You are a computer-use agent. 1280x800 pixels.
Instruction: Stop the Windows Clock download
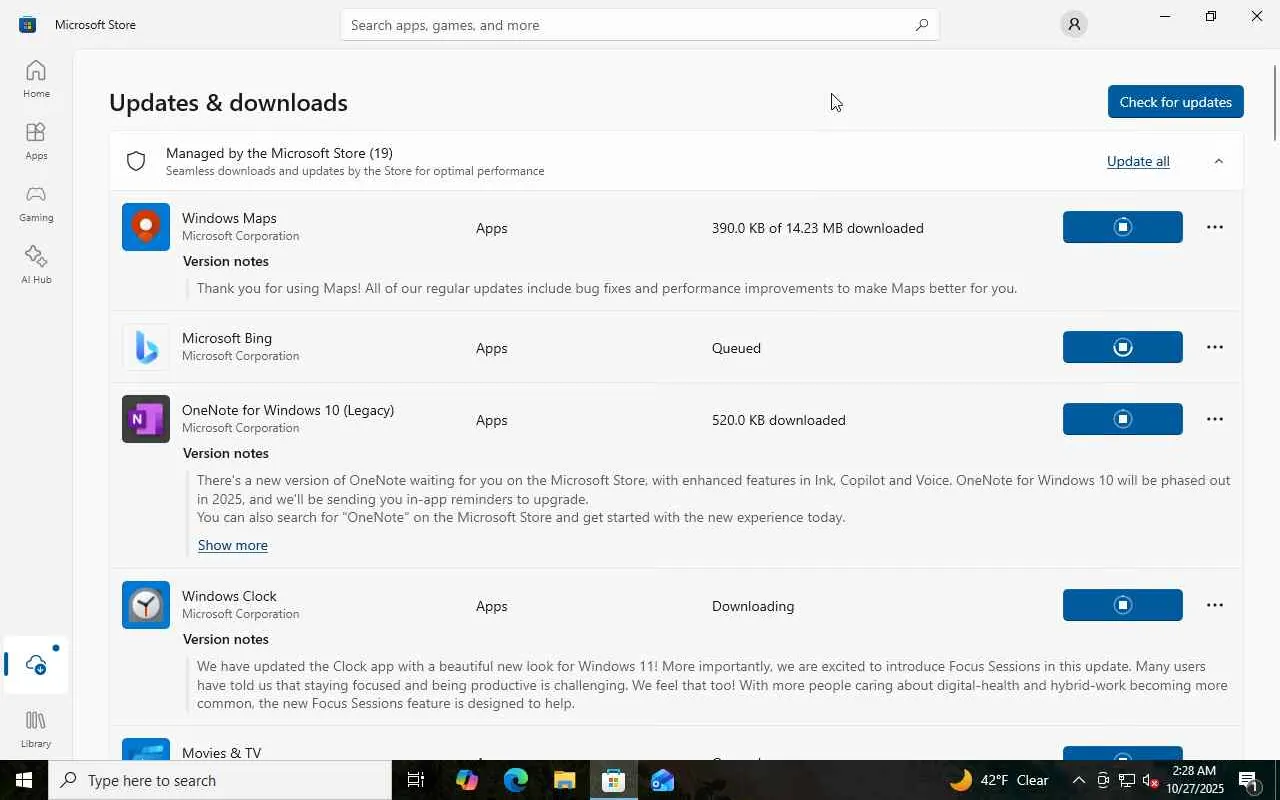click(x=1122, y=605)
